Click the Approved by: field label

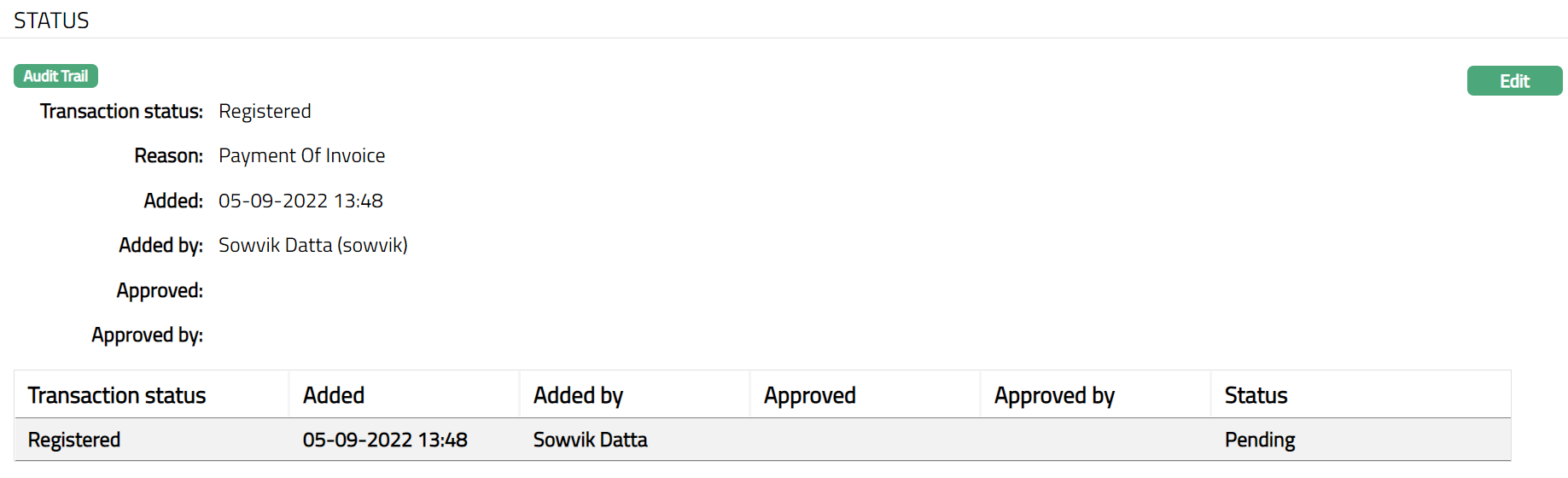tap(147, 335)
